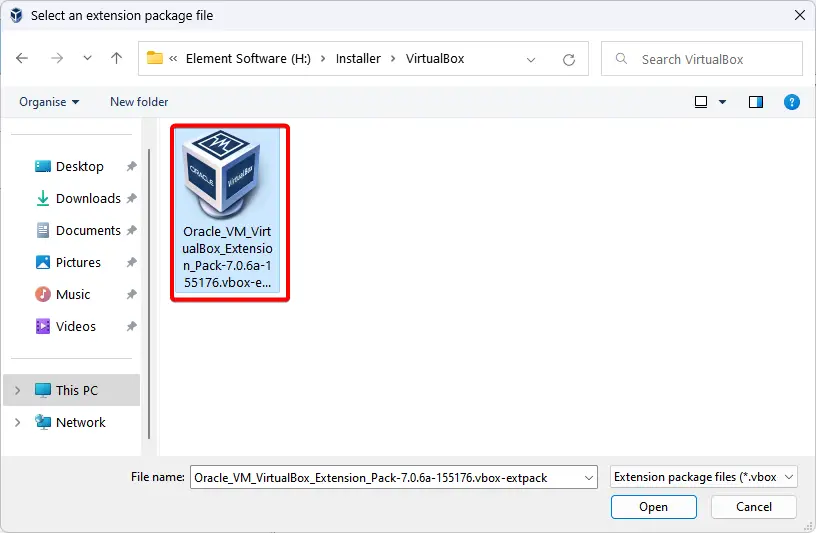Create a New folder
Image resolution: width=816 pixels, height=533 pixels.
(139, 102)
